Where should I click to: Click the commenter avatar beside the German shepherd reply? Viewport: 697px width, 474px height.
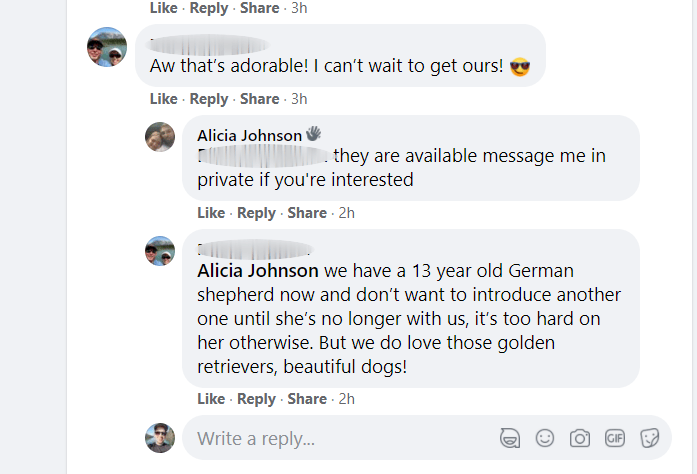click(x=160, y=251)
